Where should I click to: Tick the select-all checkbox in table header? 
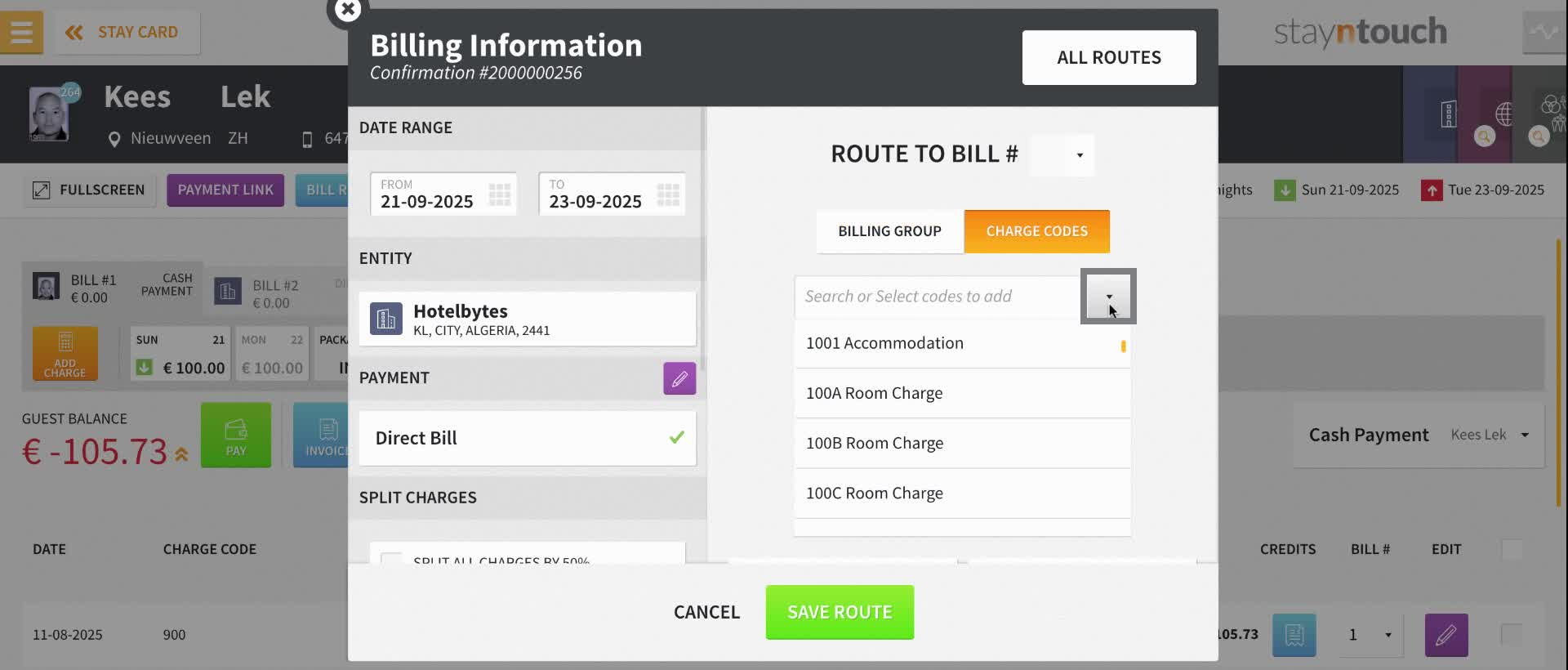[x=1512, y=549]
